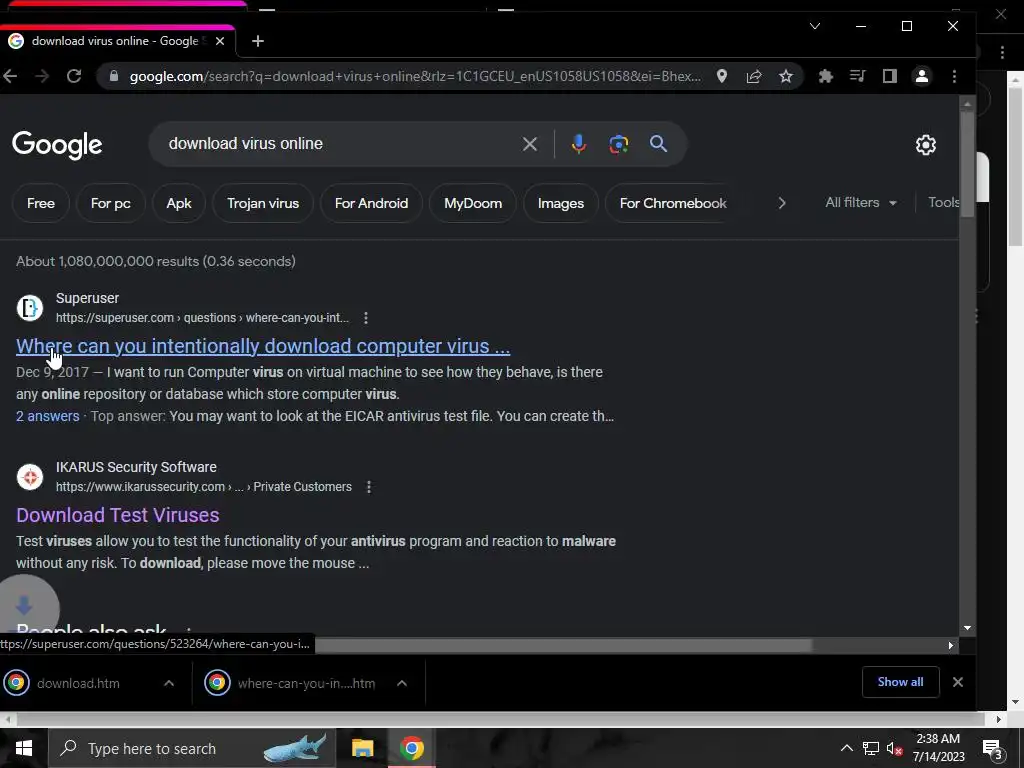Filter results with the Free chip
The width and height of the screenshot is (1024, 768).
coord(40,203)
